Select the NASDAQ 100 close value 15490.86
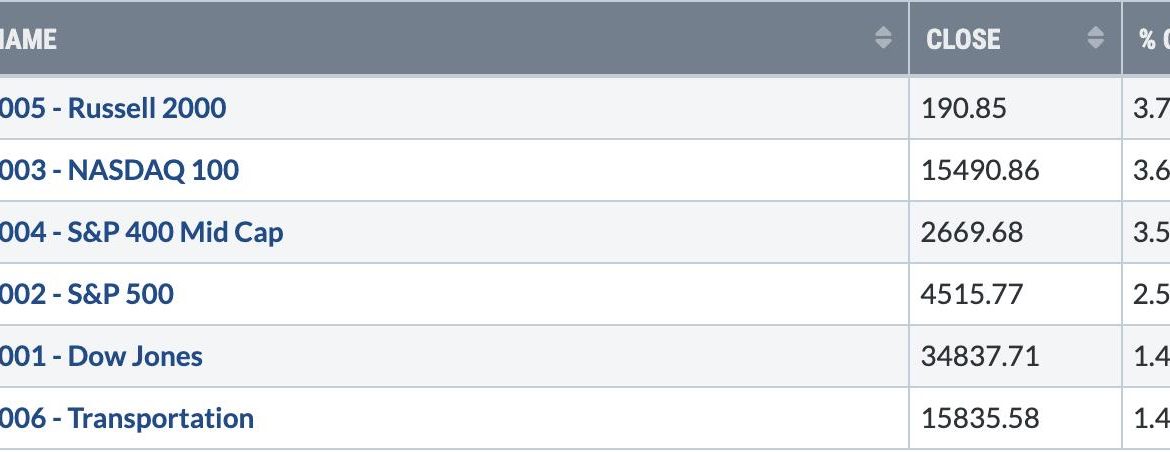This screenshot has width=1170, height=452. (980, 171)
